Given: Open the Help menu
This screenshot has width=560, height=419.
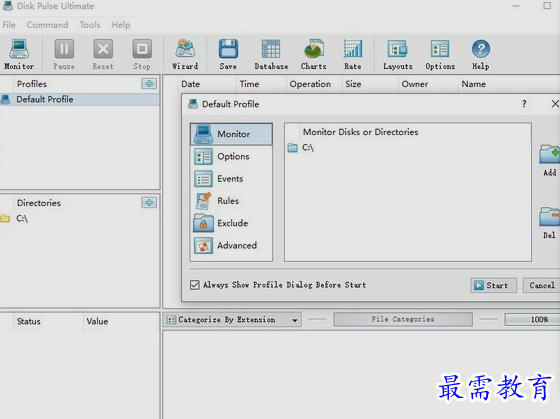Looking at the screenshot, I should tap(121, 25).
